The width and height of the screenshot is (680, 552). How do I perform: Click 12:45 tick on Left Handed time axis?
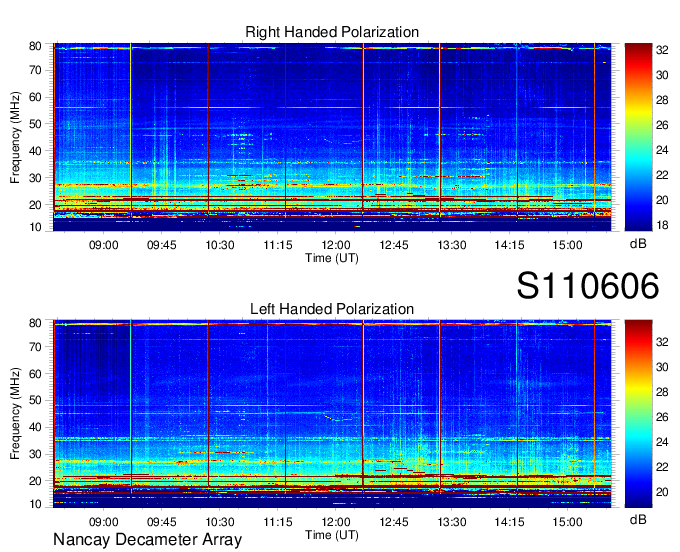tap(394, 522)
